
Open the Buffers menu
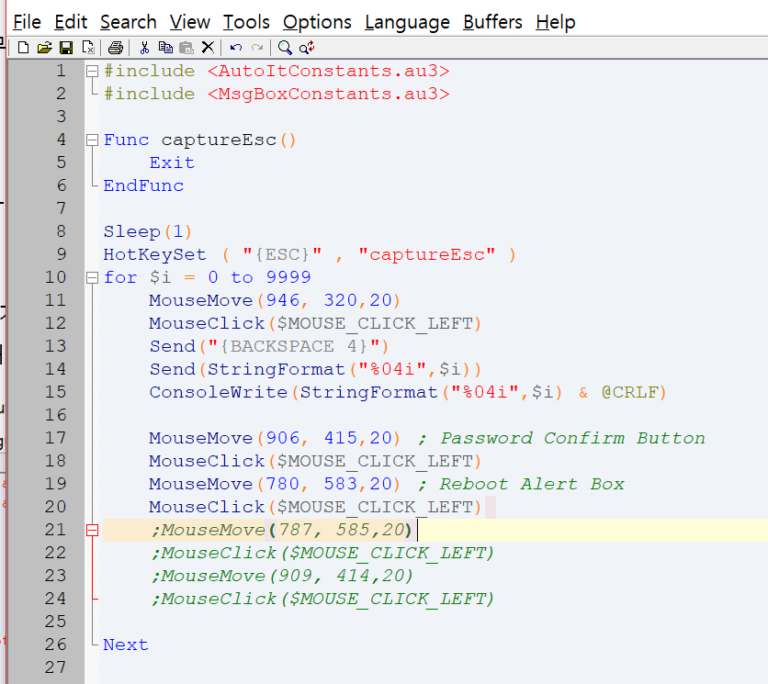pyautogui.click(x=494, y=22)
